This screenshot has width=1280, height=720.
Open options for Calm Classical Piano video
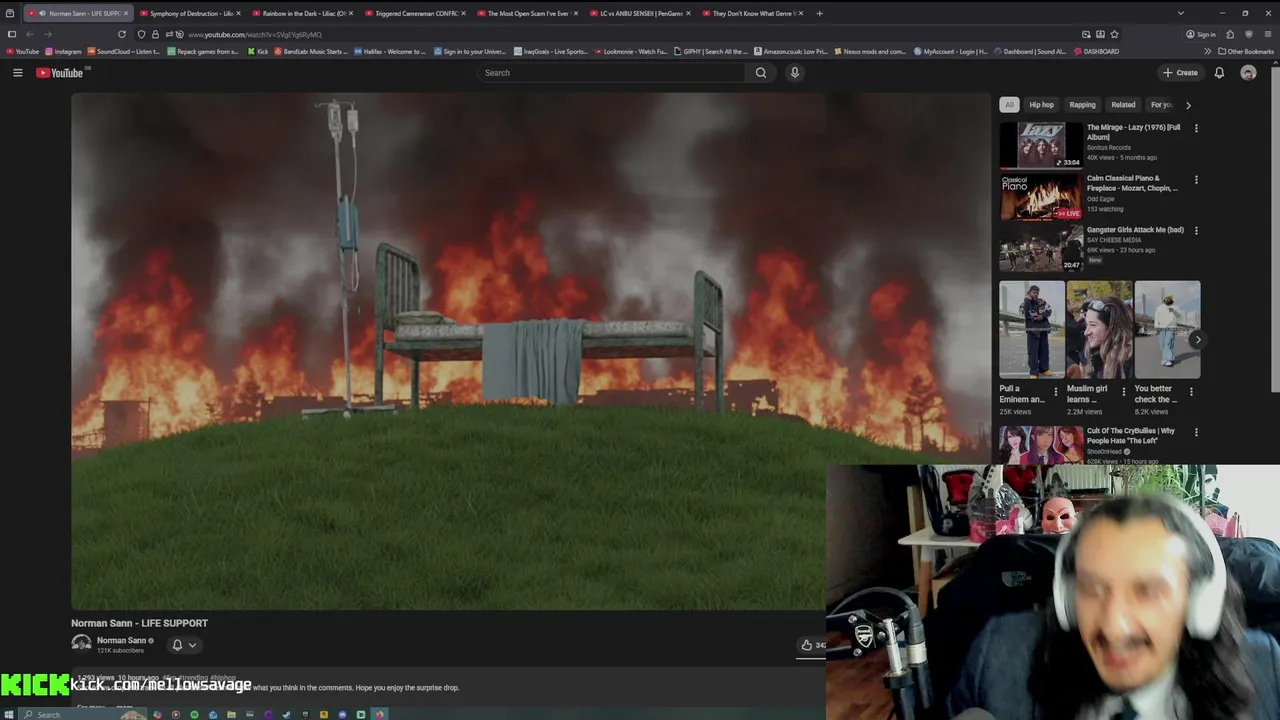[1196, 179]
